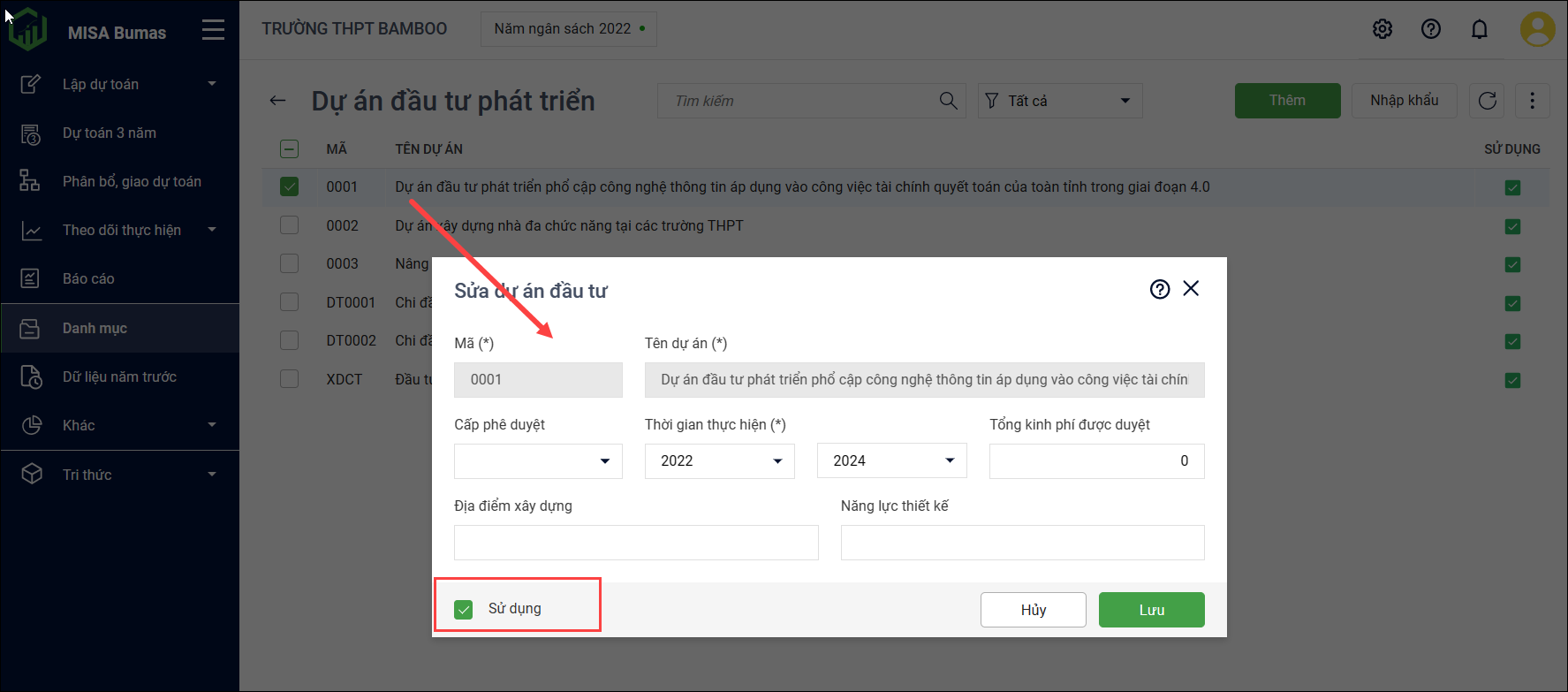Toggle the Sử dụng checkbox in dialog
1568x692 pixels.
tap(464, 609)
